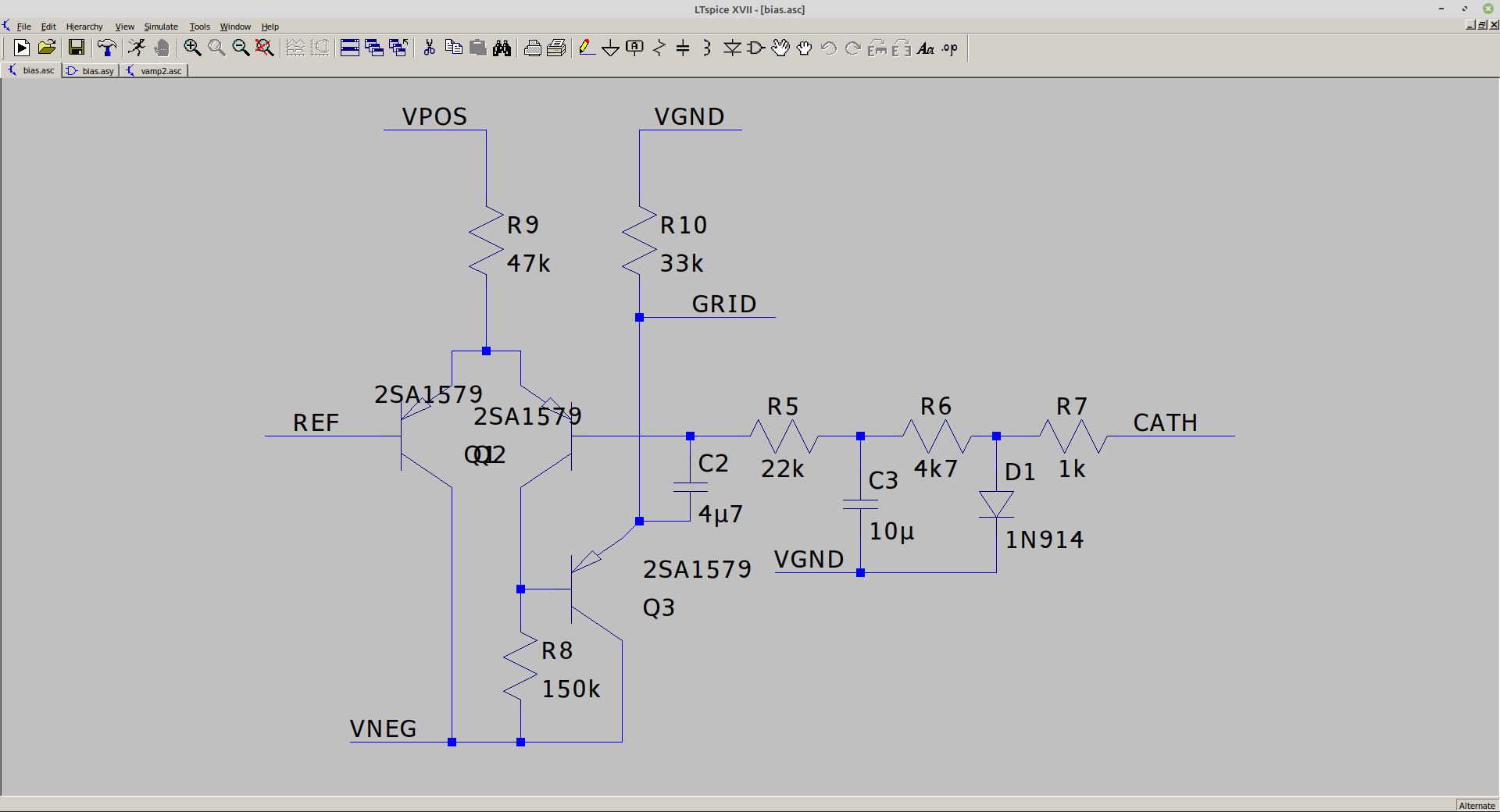The image size is (1500, 812).
Task: Place a Ground symbol
Action: tap(610, 48)
